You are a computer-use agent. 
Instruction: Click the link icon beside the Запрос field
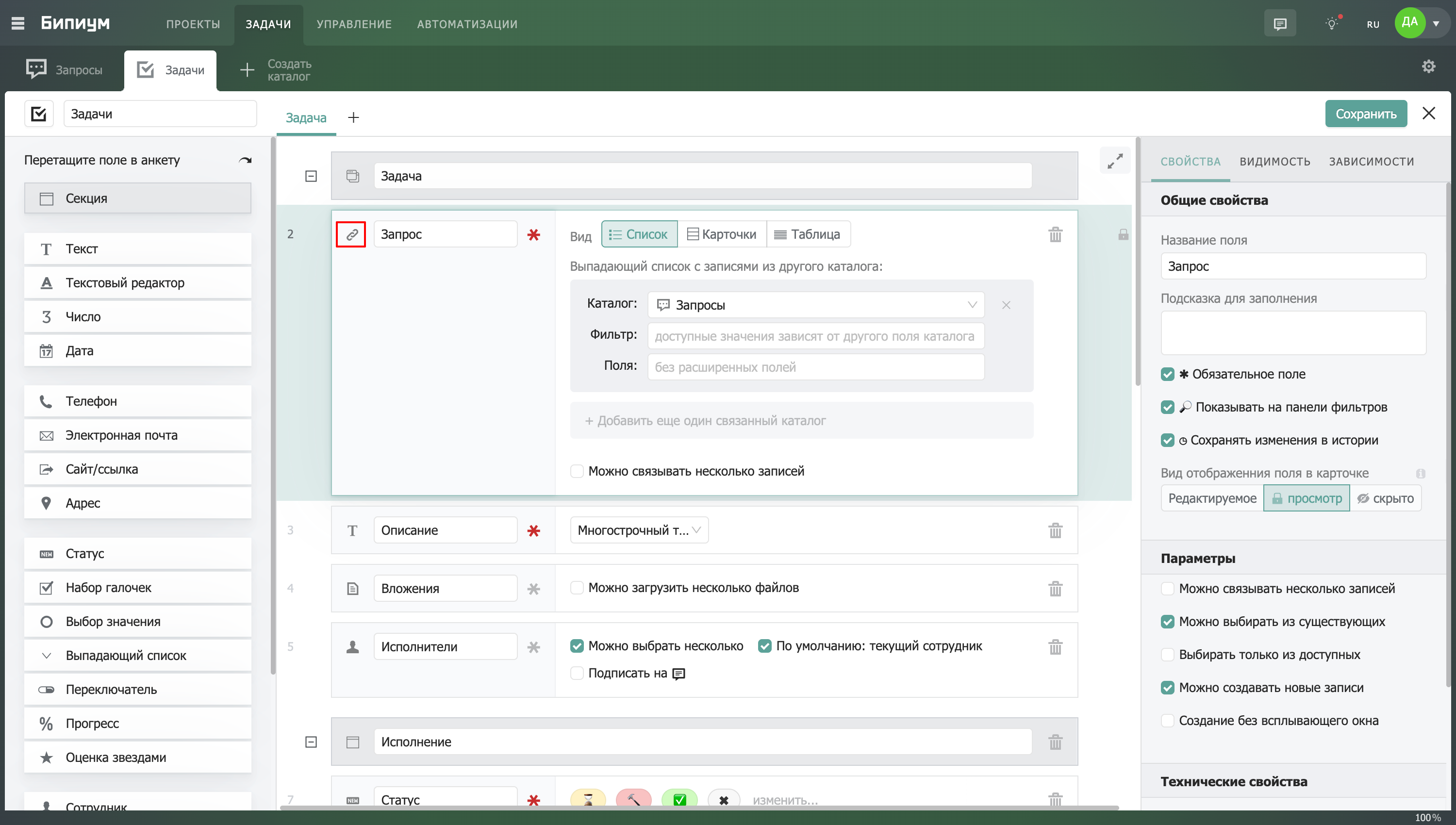[351, 234]
